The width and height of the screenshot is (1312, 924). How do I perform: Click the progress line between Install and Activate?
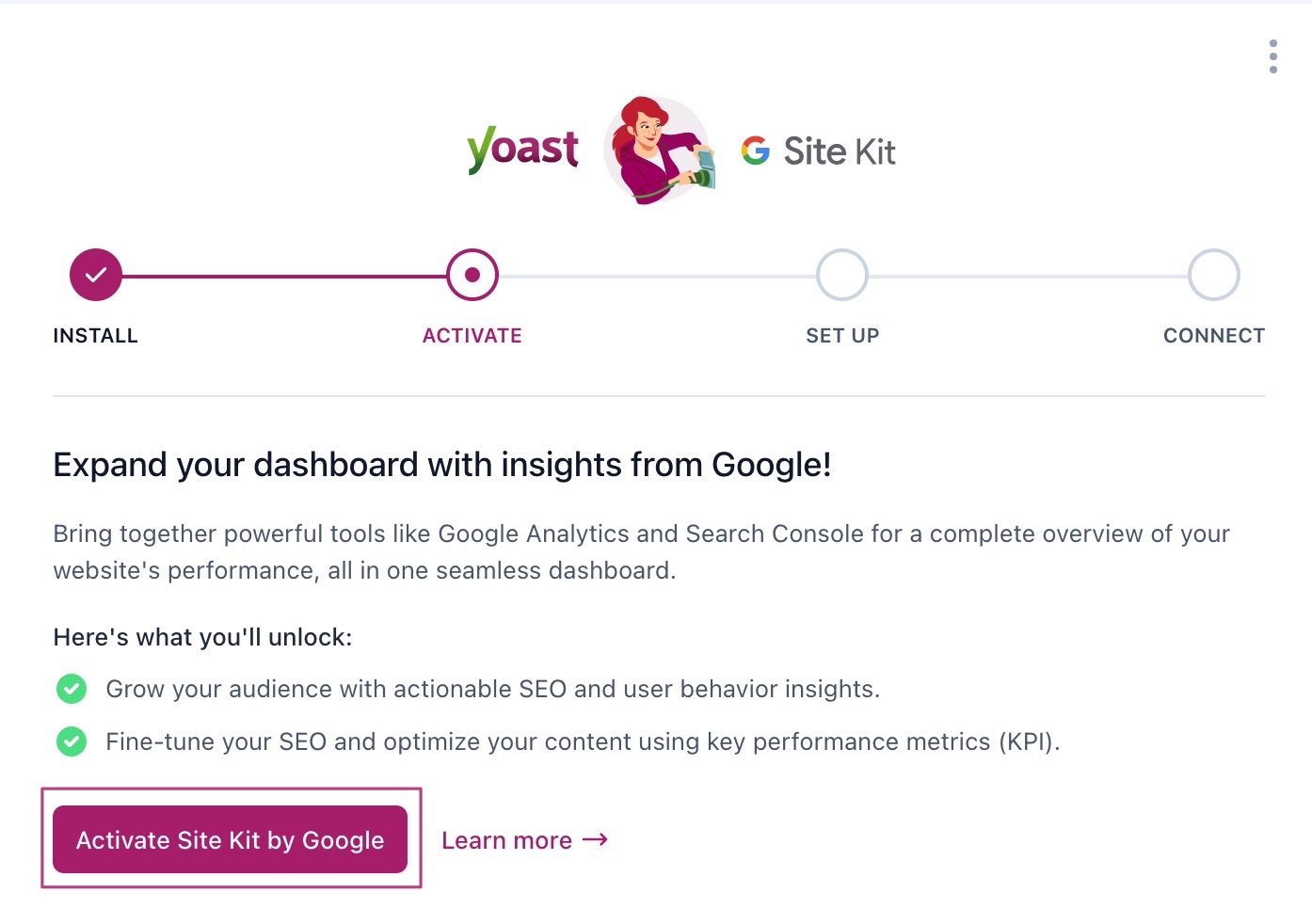(x=282, y=276)
